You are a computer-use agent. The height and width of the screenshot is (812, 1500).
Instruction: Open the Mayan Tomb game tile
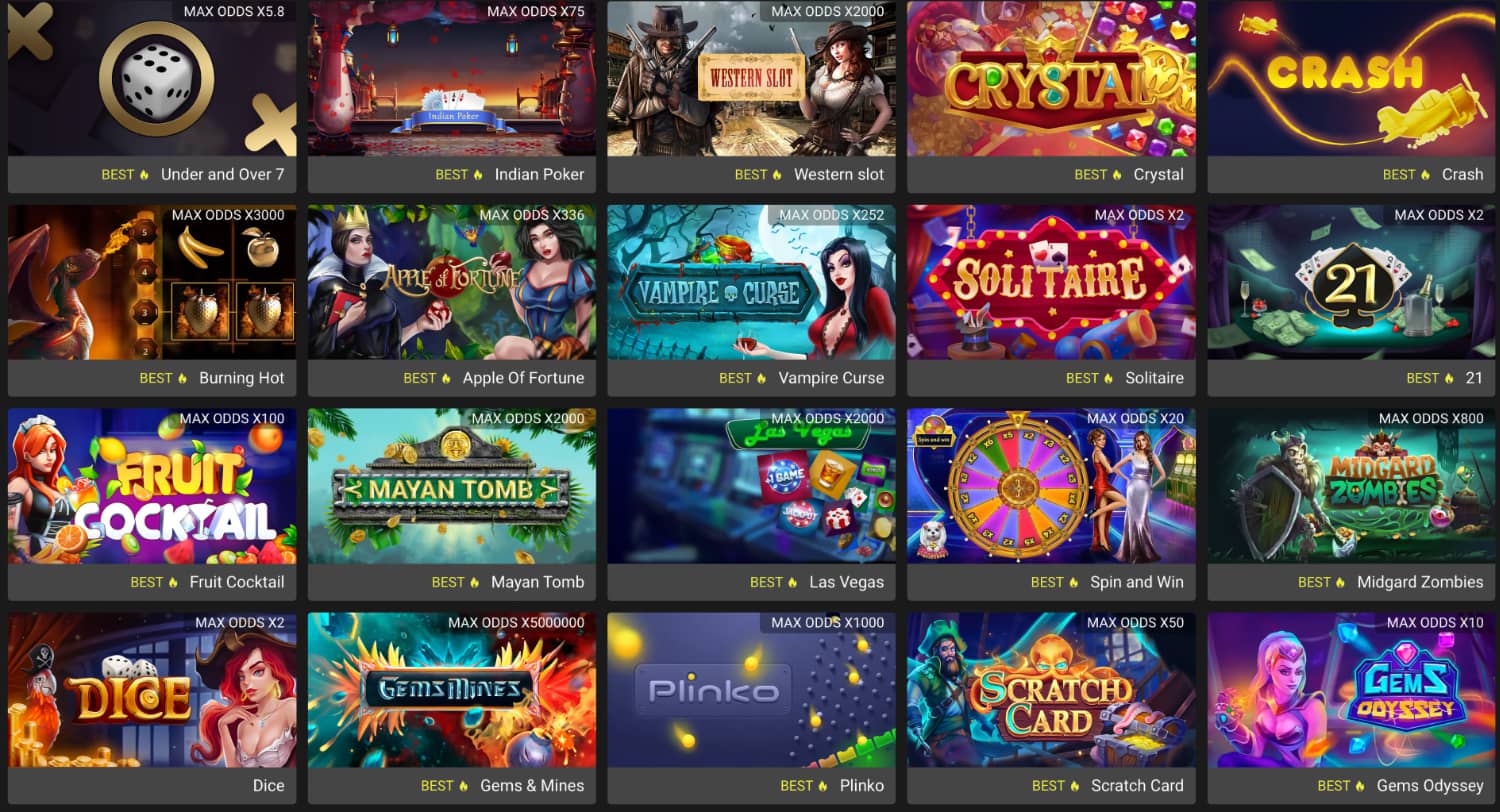pyautogui.click(x=452, y=505)
